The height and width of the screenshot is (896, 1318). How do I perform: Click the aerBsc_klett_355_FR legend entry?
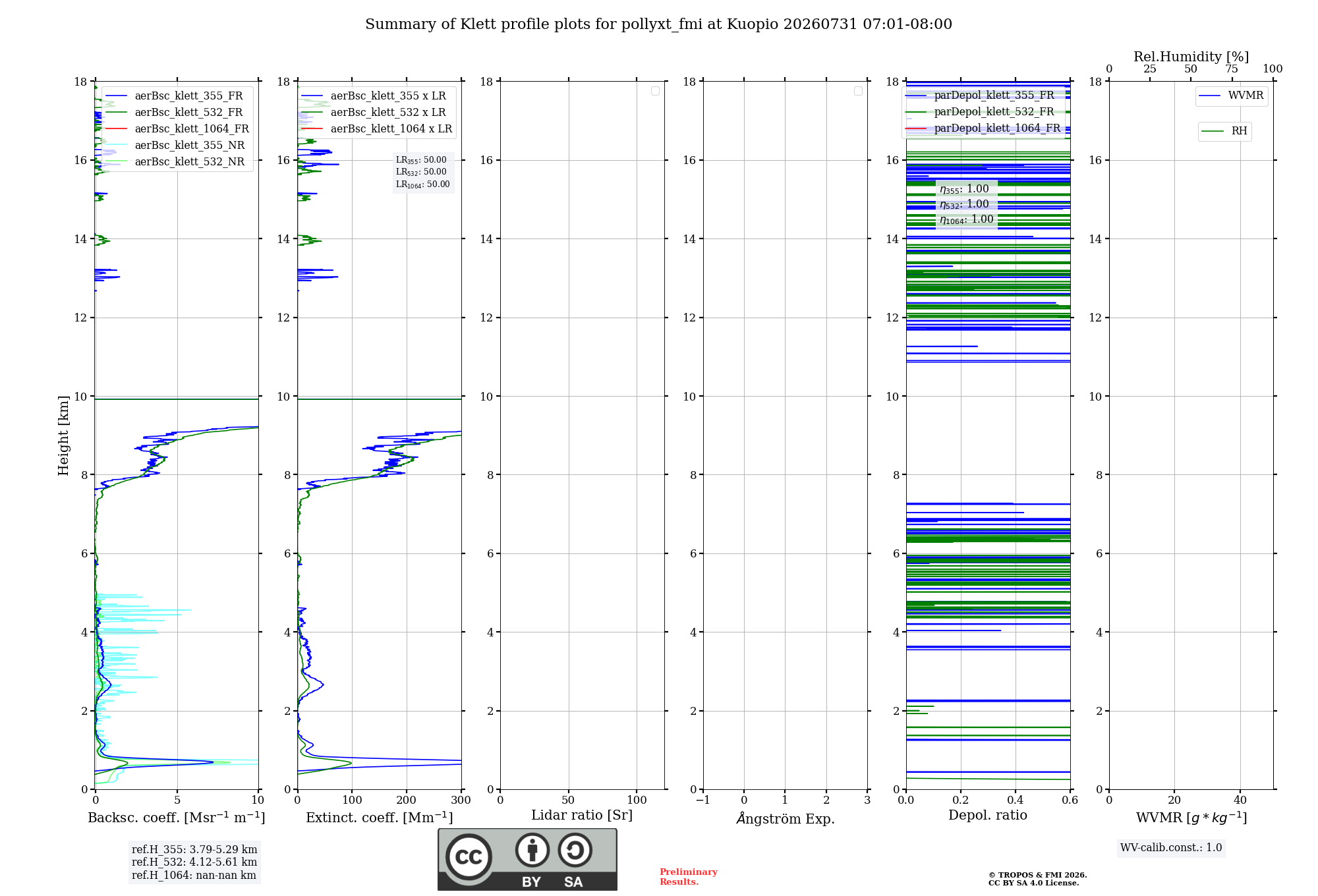click(175, 96)
